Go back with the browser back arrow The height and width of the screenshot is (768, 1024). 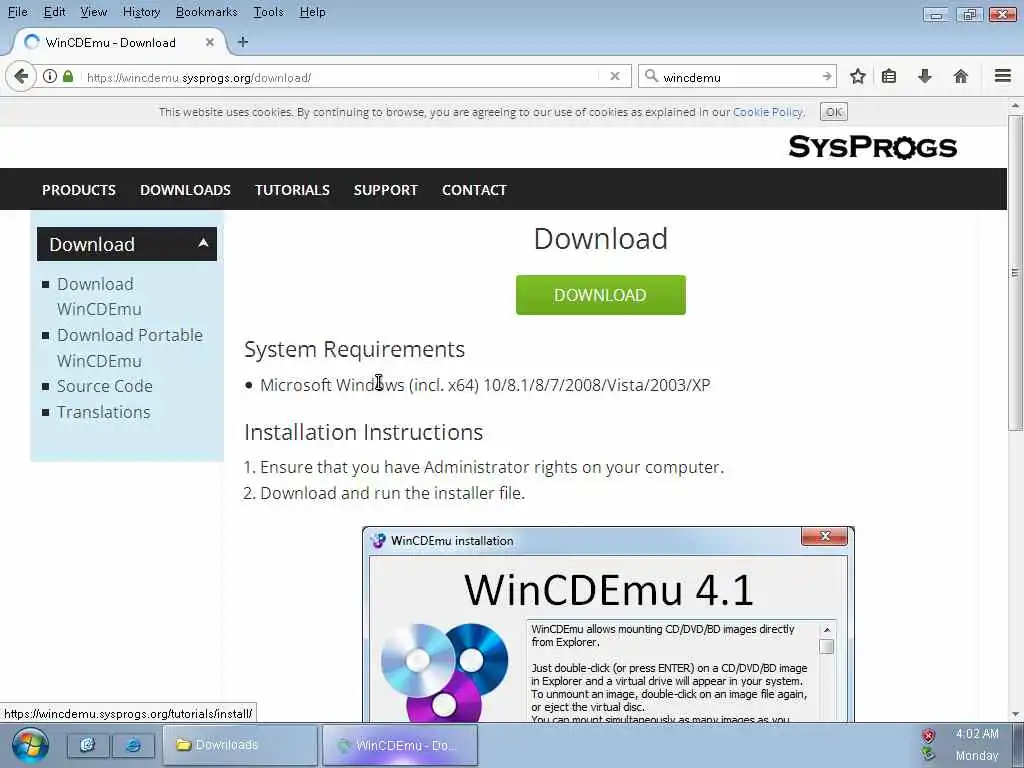tap(21, 77)
